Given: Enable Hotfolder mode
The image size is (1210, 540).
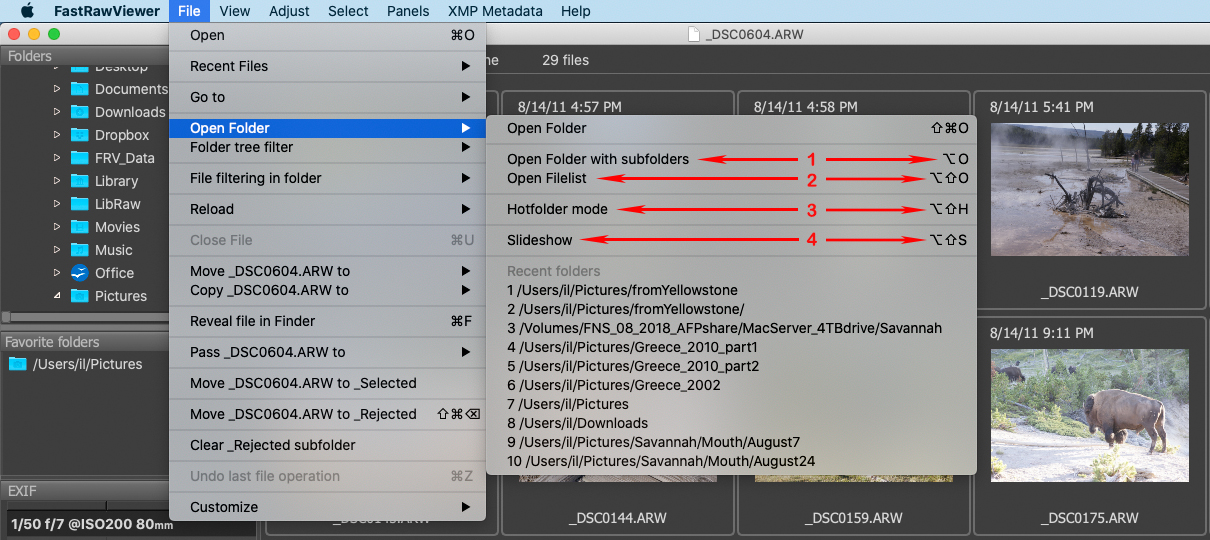Looking at the screenshot, I should pos(557,209).
